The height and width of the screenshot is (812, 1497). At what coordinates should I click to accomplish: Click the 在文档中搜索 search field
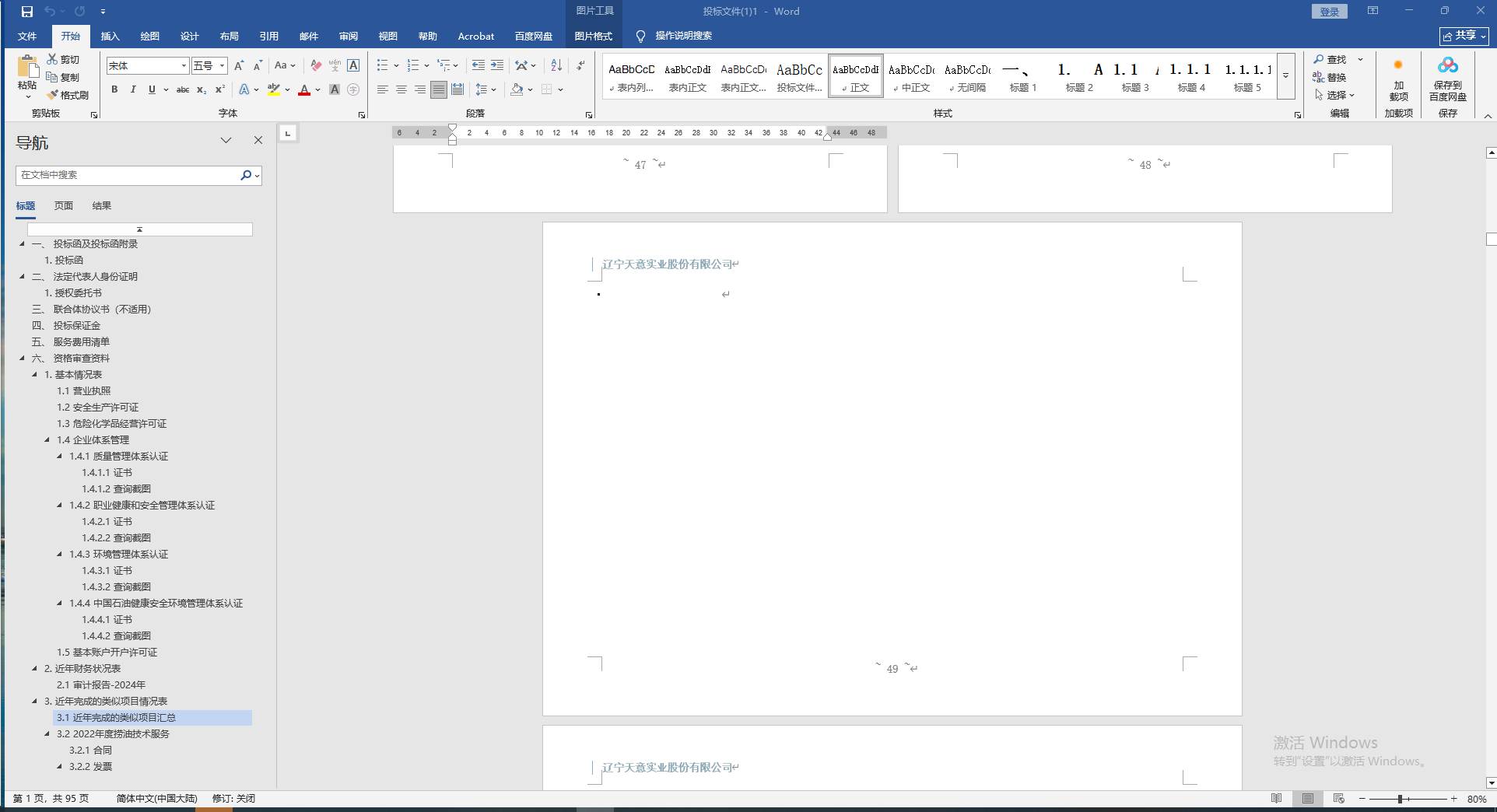(x=128, y=175)
